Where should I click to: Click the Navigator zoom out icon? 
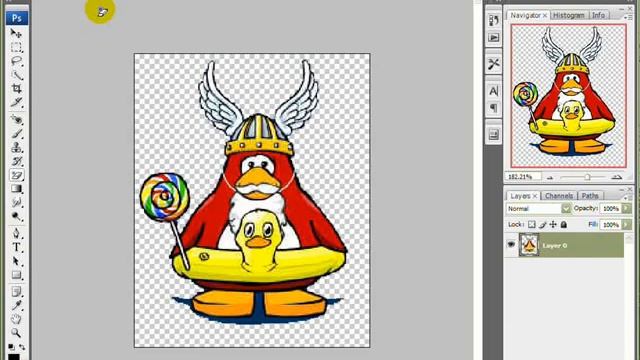tap(550, 178)
